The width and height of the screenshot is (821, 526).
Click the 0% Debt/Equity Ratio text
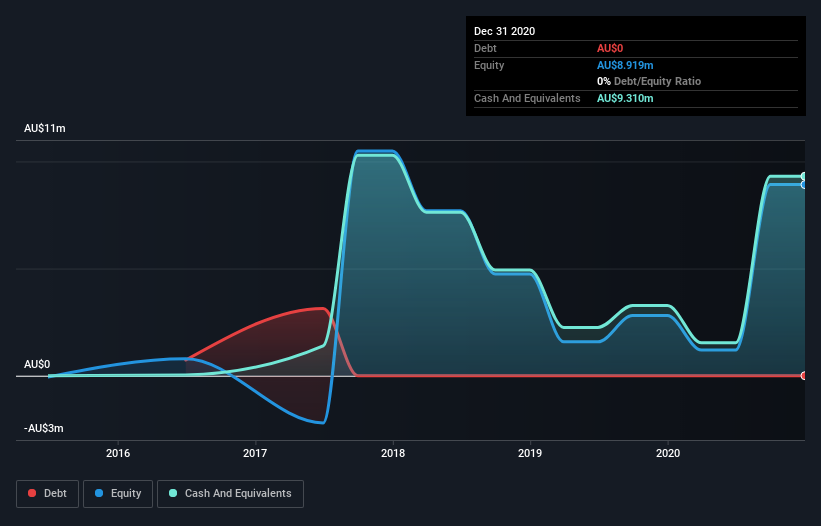pyautogui.click(x=649, y=82)
